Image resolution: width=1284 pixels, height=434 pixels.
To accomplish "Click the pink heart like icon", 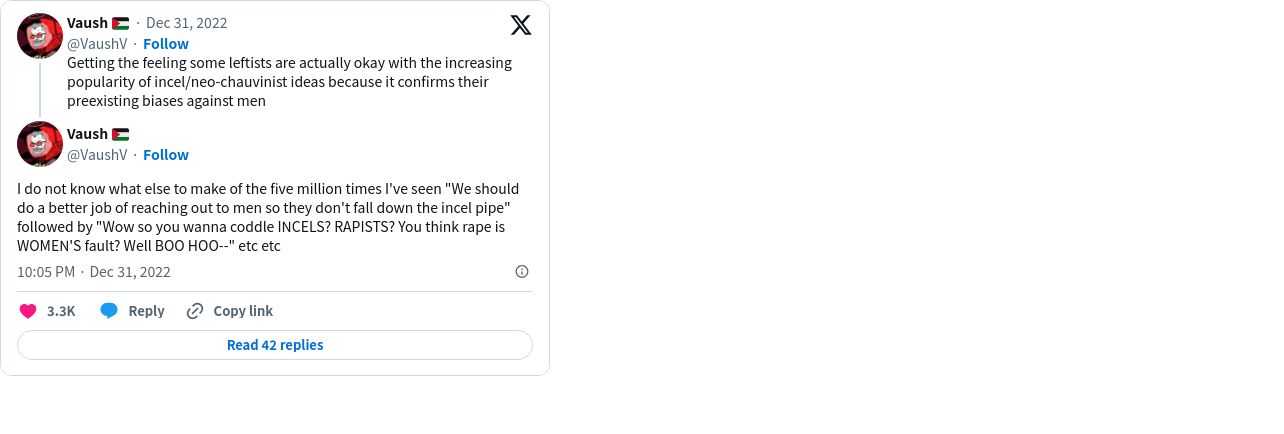I will 28,311.
